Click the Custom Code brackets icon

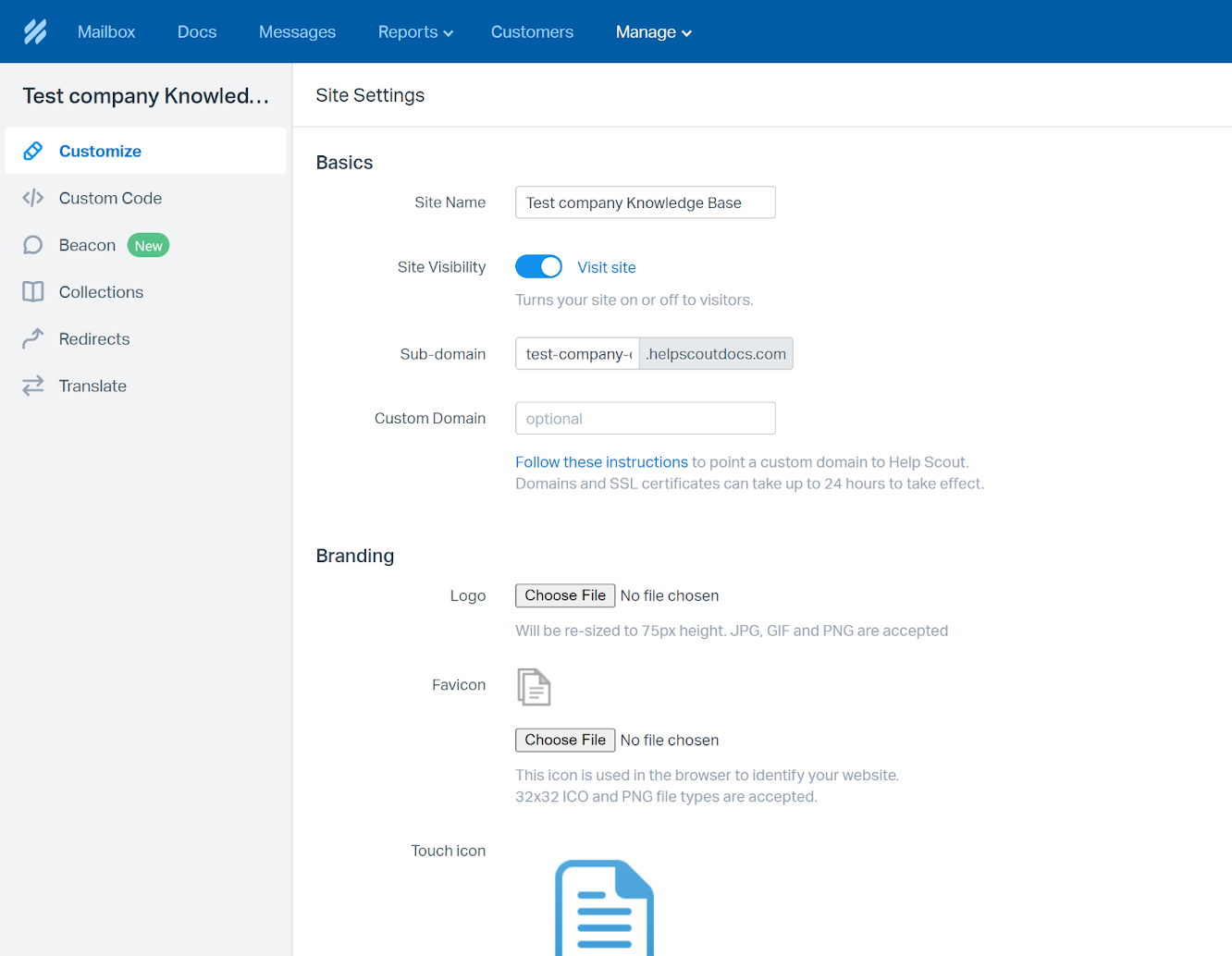pyautogui.click(x=33, y=198)
